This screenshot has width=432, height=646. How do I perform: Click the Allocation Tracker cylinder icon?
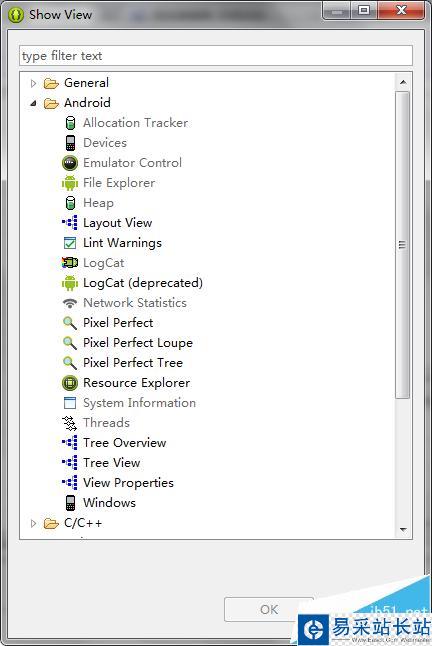[70, 123]
